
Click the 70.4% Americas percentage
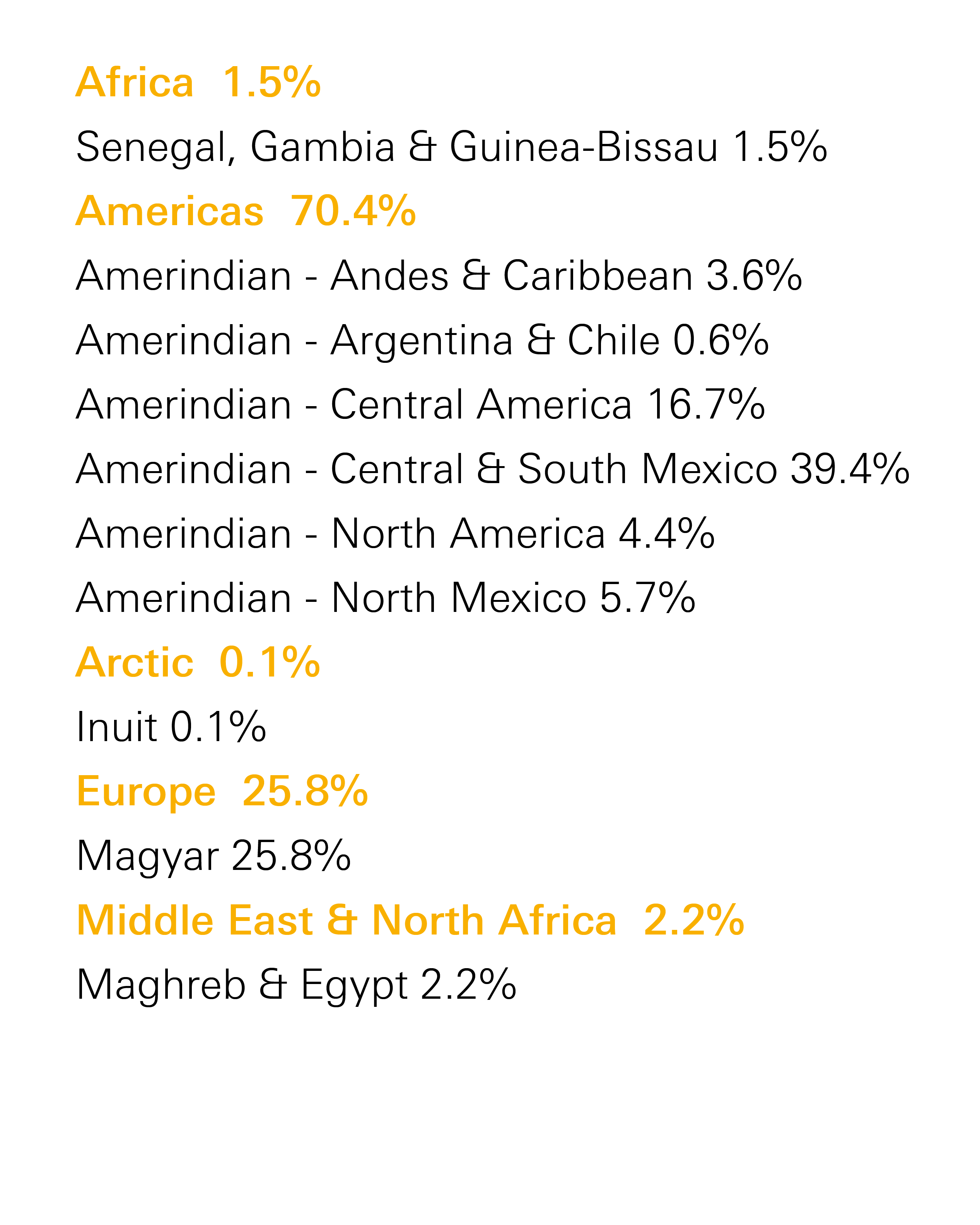click(353, 211)
